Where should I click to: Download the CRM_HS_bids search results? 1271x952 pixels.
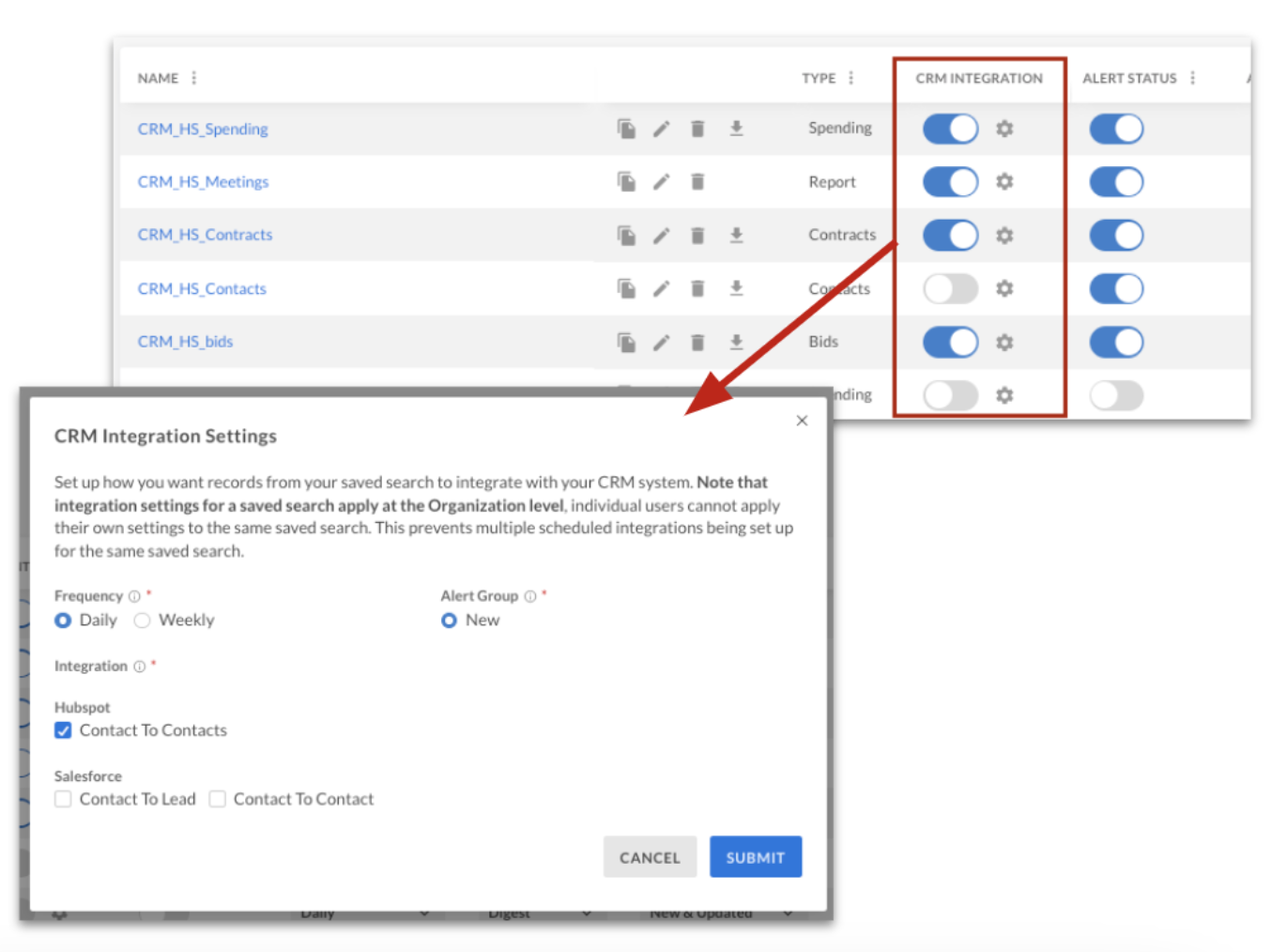(737, 342)
